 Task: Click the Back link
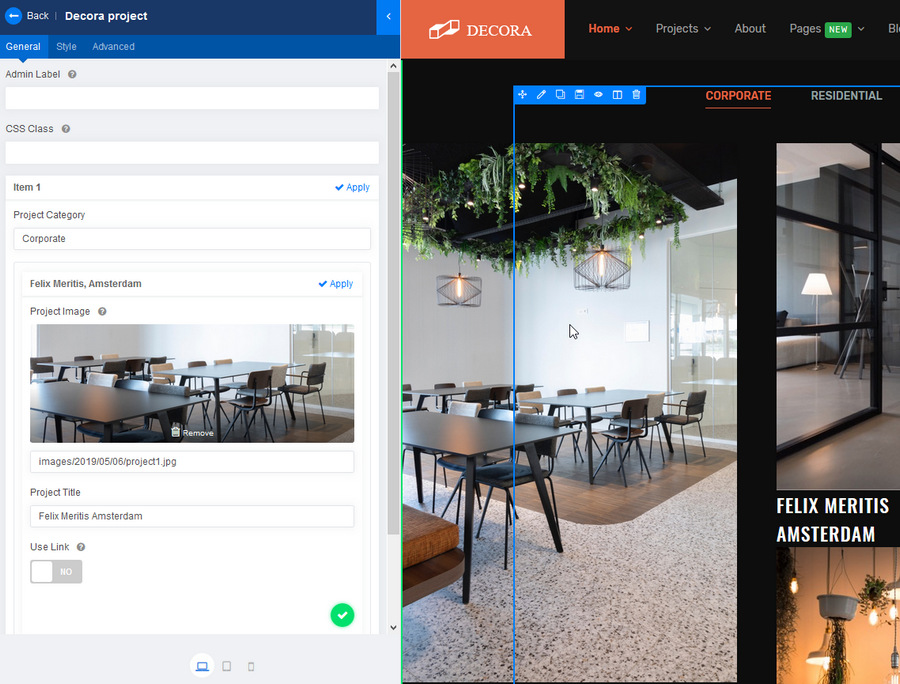(x=37, y=15)
